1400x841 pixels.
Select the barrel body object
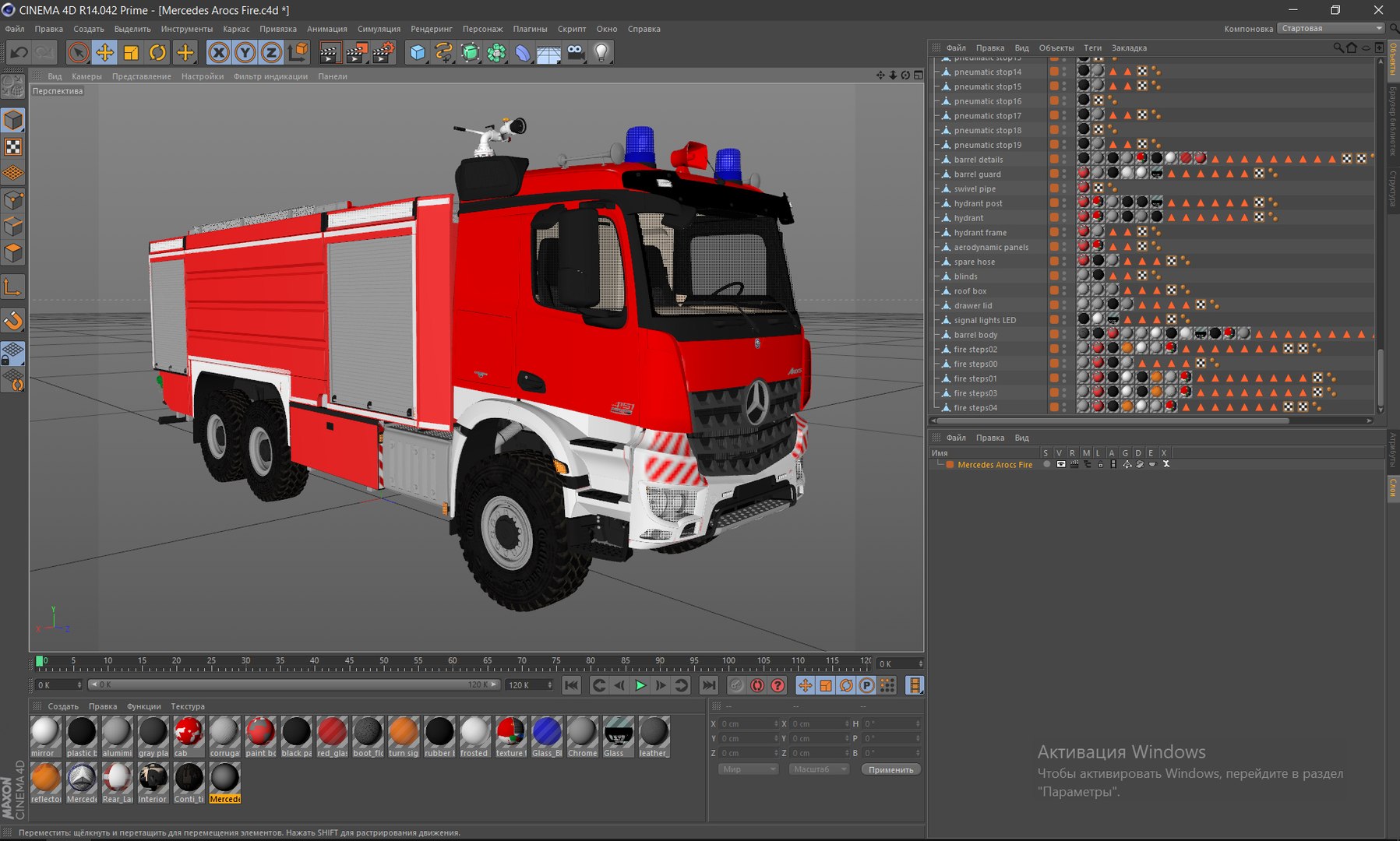pyautogui.click(x=975, y=335)
